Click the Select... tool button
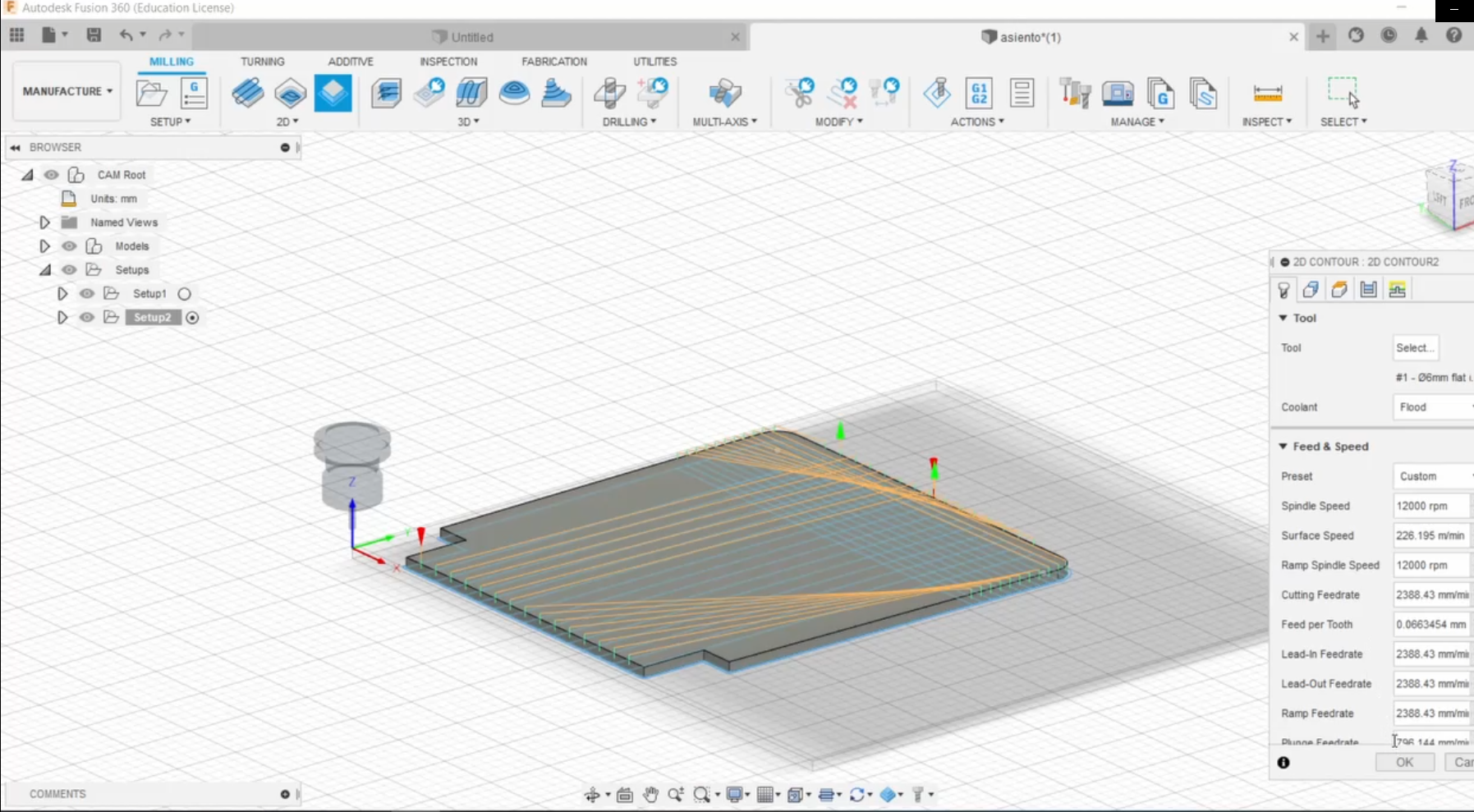This screenshot has height=812, width=1474. point(1416,348)
